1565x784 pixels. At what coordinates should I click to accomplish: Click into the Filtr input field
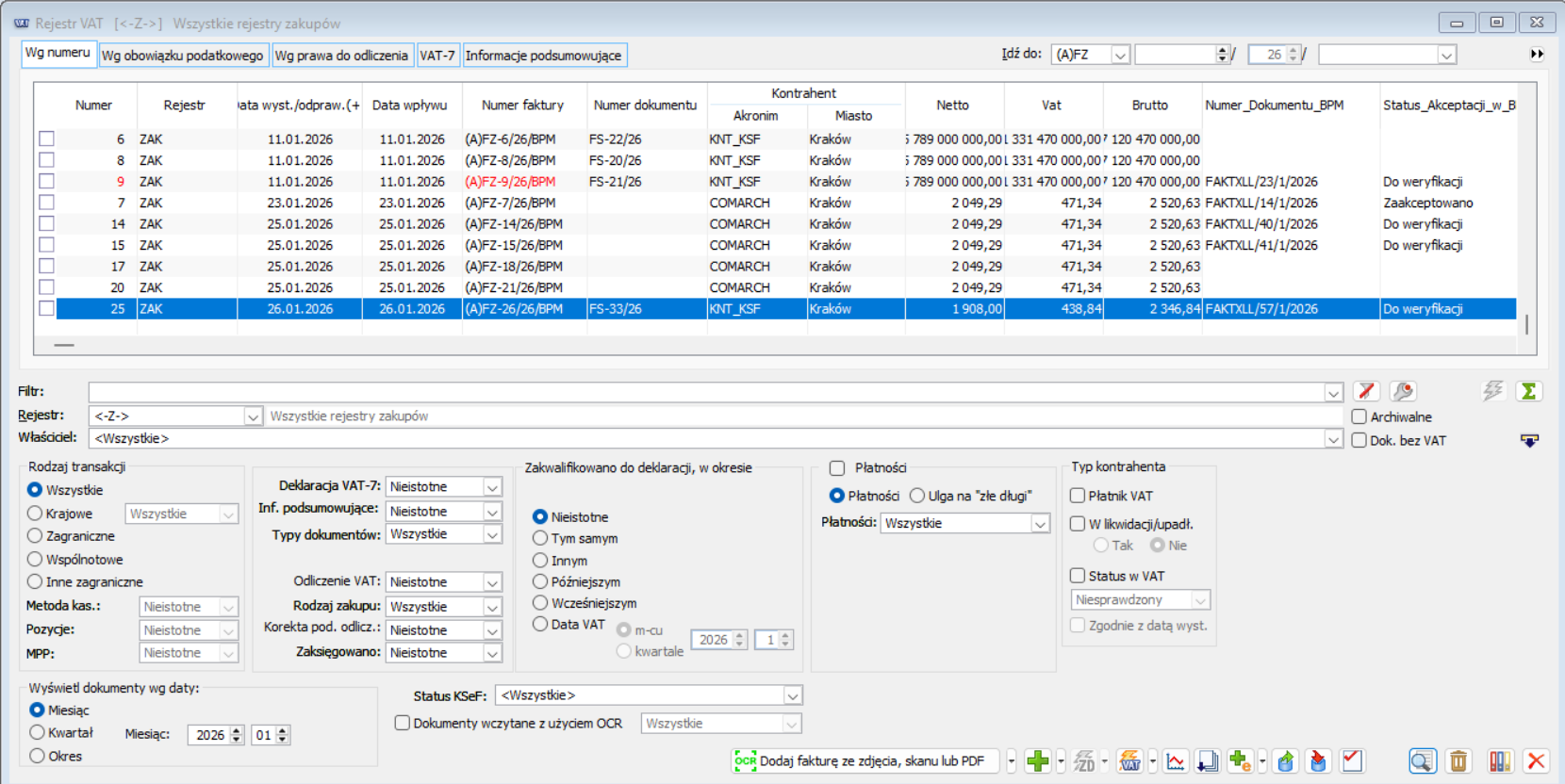pos(707,392)
